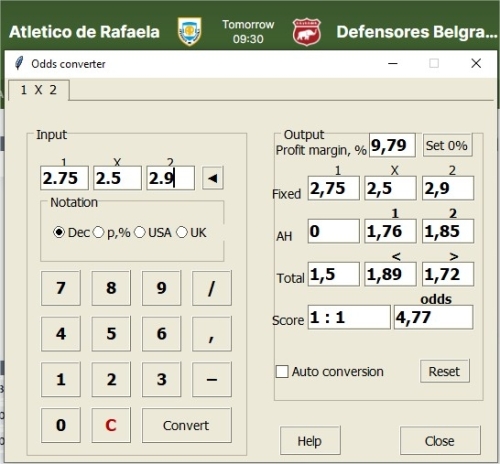
Task: Click the Atletico de Rafaela team crest
Action: [189, 32]
